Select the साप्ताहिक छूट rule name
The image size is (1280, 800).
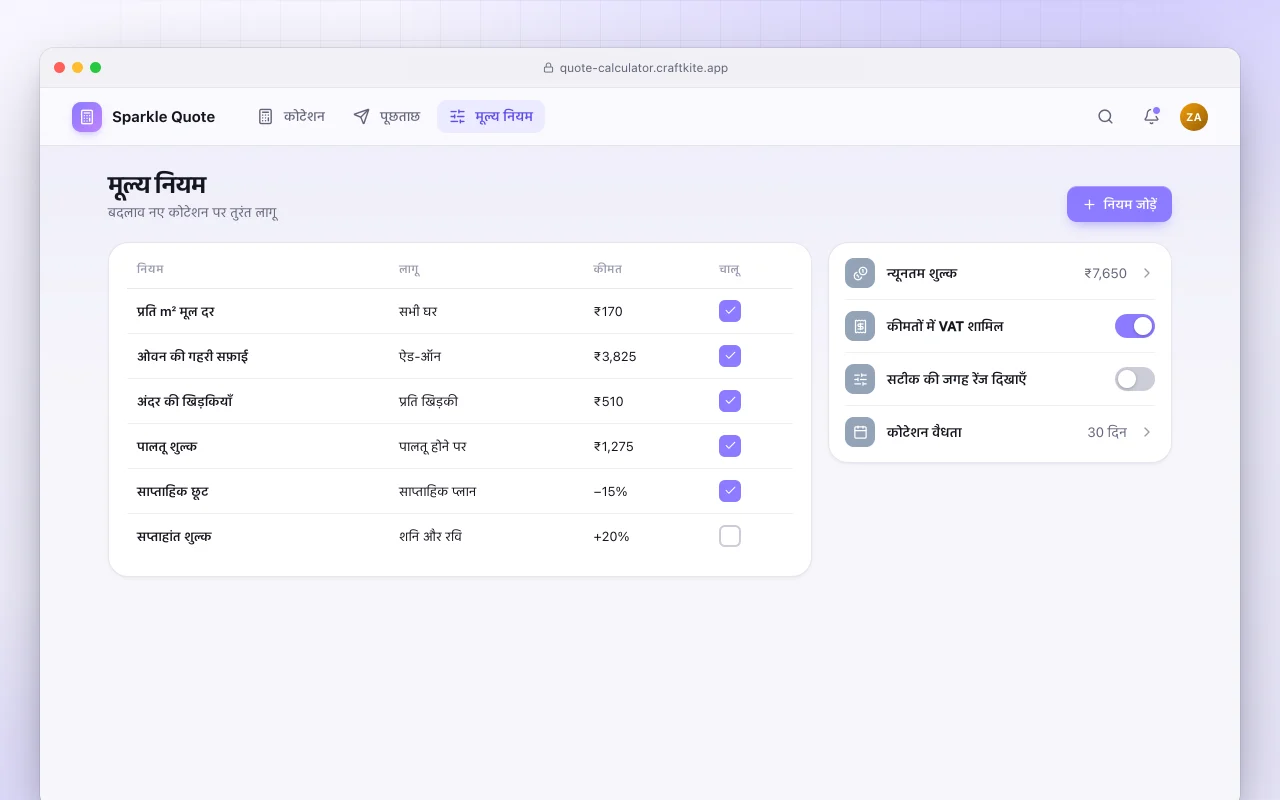173,491
